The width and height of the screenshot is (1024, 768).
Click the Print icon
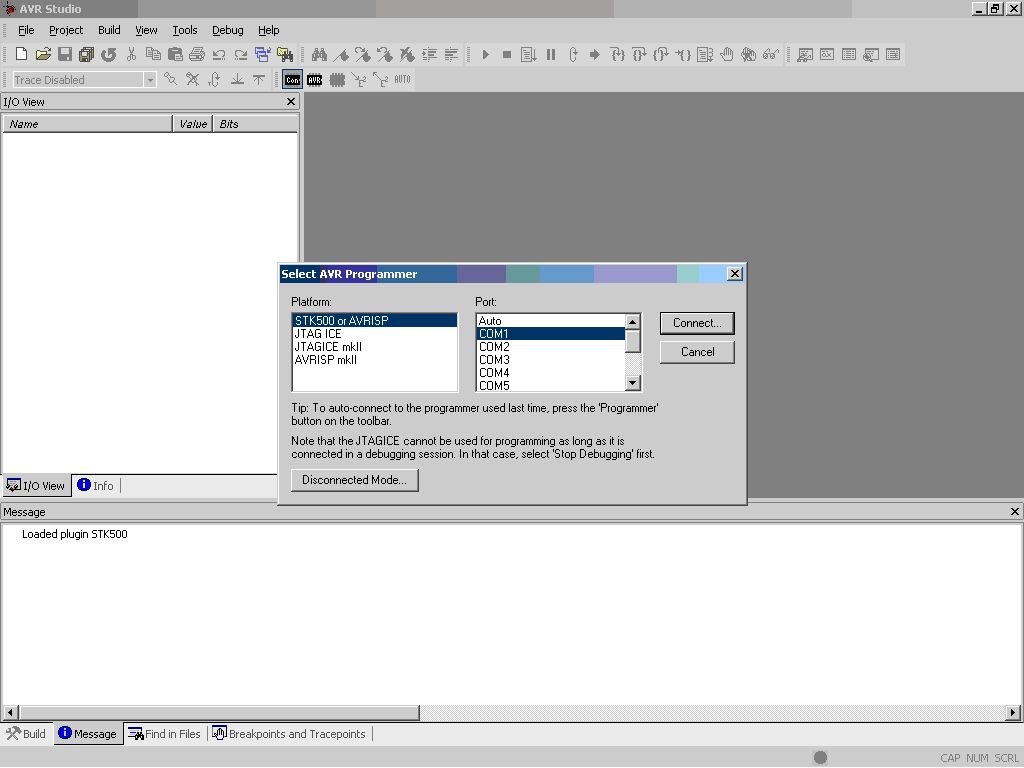197,54
